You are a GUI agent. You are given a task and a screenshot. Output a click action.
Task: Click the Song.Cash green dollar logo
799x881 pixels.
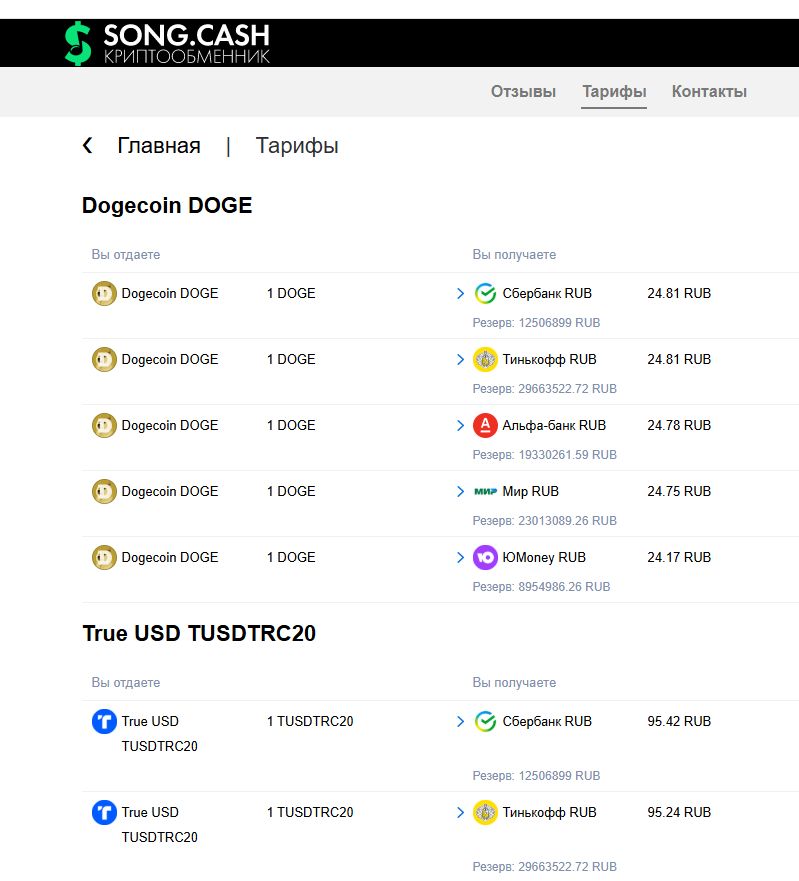pos(78,43)
